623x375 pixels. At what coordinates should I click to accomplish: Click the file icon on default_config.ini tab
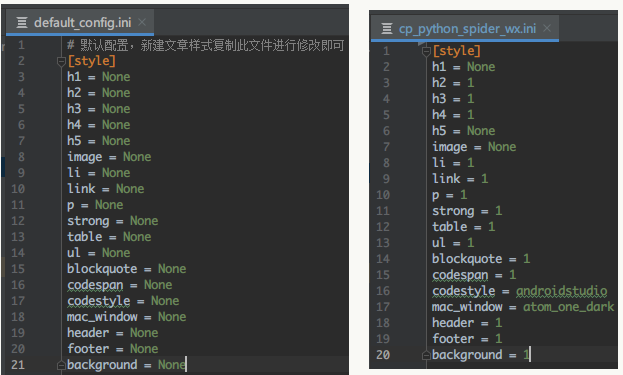22,23
